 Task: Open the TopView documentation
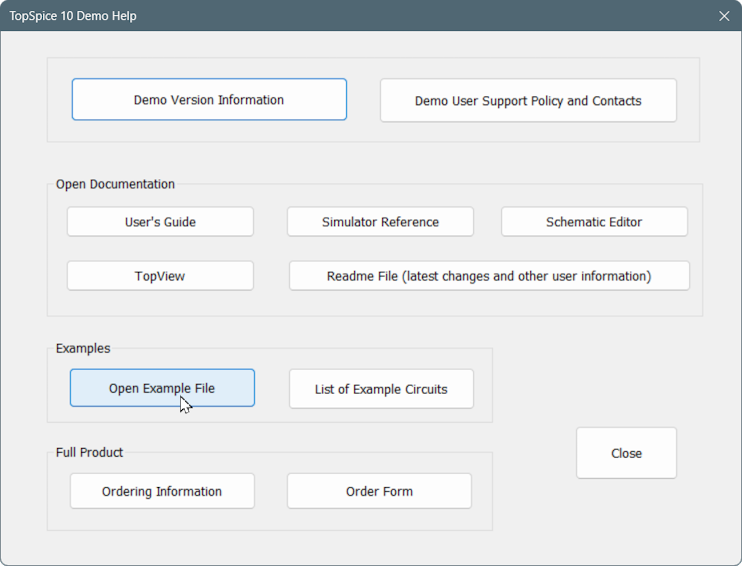click(x=160, y=276)
